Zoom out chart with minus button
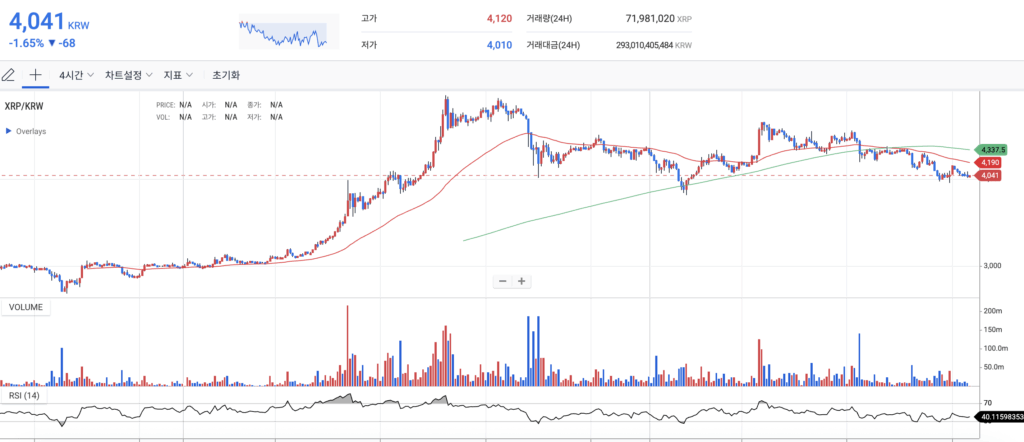Image resolution: width=1024 pixels, height=442 pixels. click(503, 281)
